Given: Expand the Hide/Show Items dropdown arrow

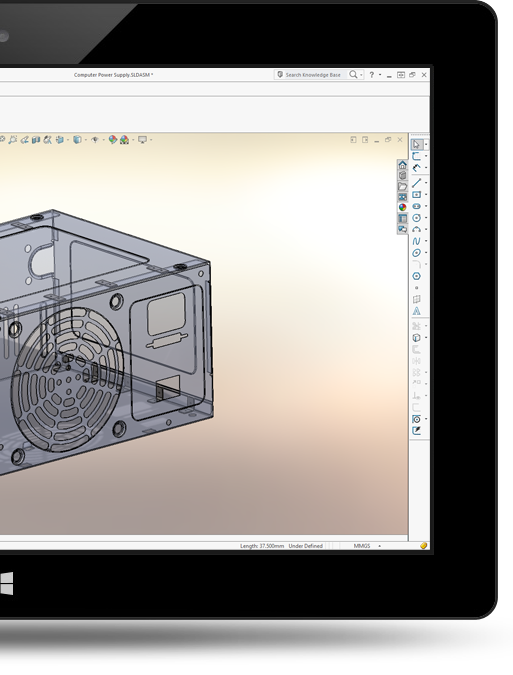Looking at the screenshot, I should (x=104, y=139).
